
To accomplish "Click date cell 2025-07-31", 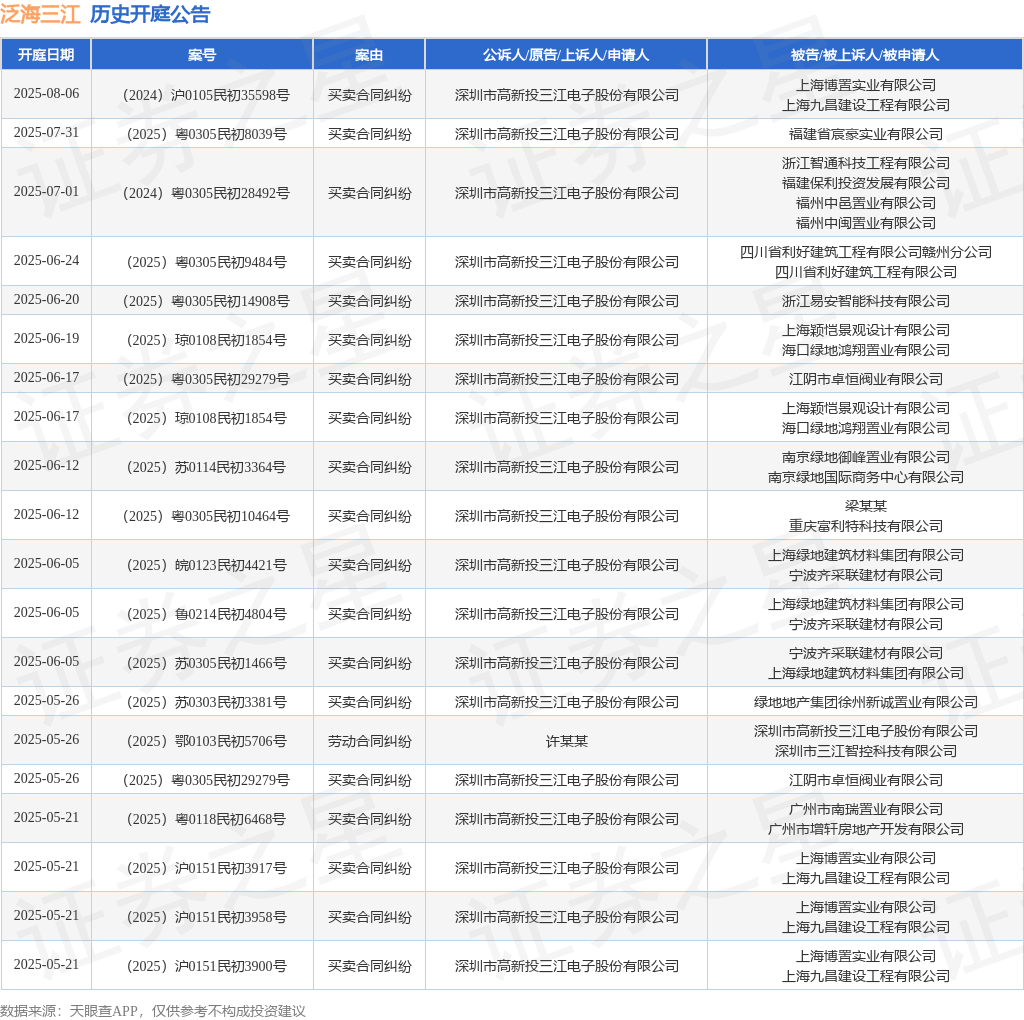I will pos(46,133).
